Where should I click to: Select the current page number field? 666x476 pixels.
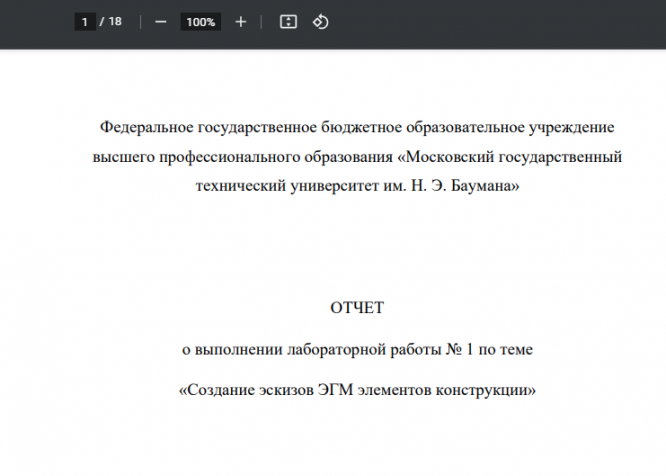pos(85,22)
